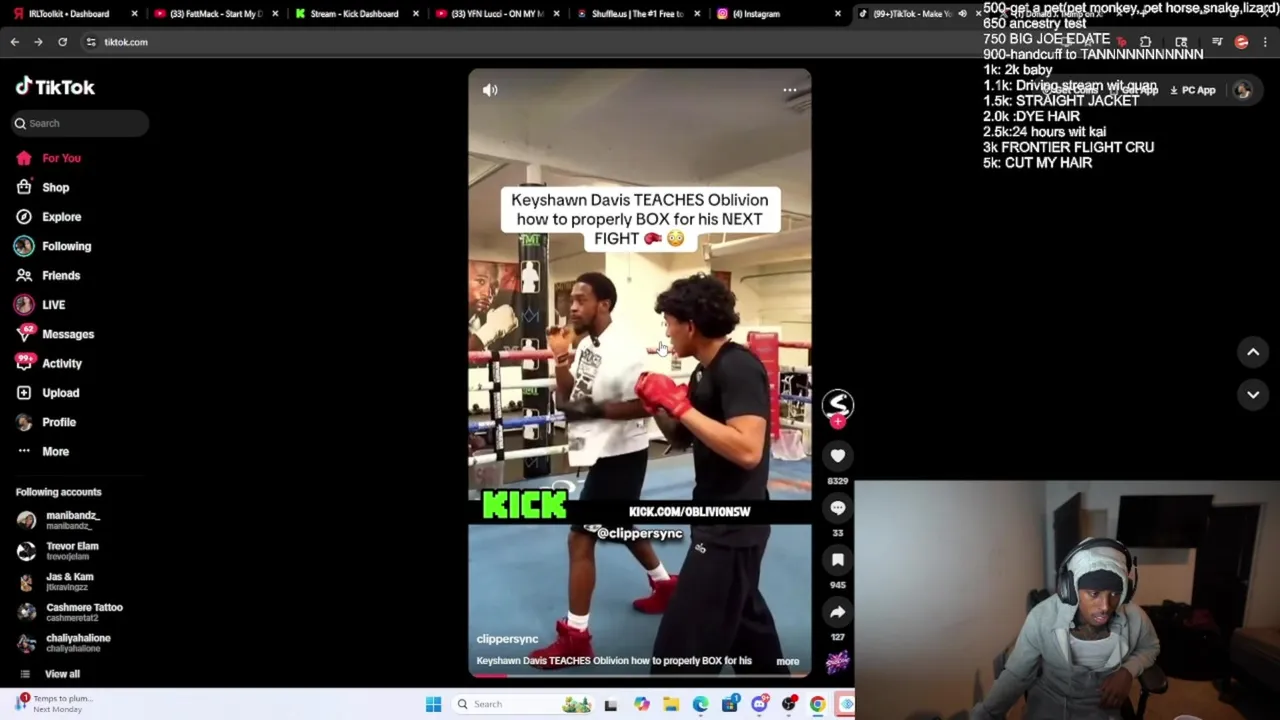Open Microsoft Edge from the taskbar
1280x720 pixels.
pos(701,704)
